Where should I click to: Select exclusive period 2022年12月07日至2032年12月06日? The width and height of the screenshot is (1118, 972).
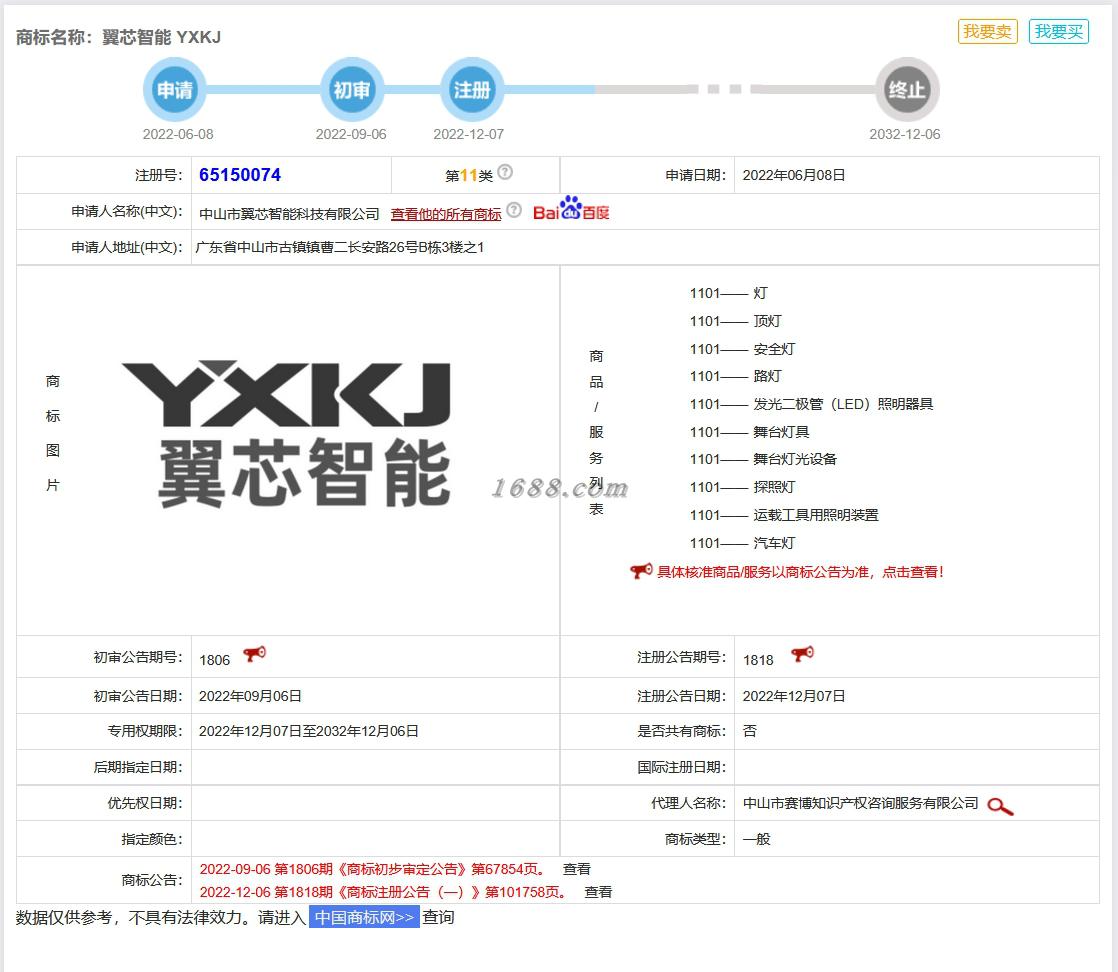[308, 732]
